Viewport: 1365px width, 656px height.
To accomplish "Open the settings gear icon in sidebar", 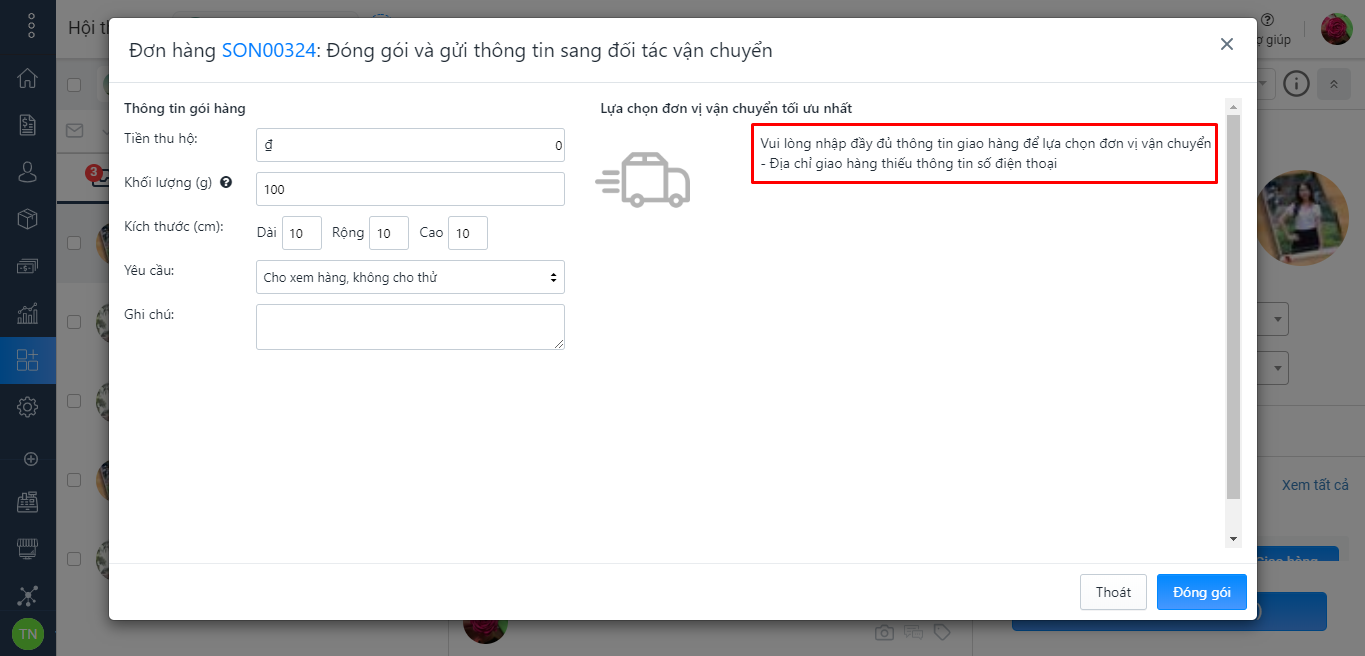I will (28, 407).
